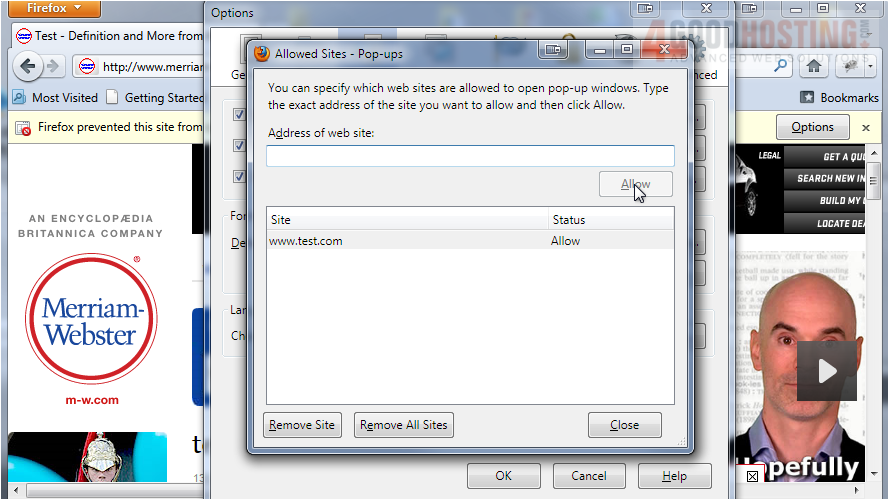Select the Test - Definition browser tab
This screenshot has height=500, width=889.
pyautogui.click(x=110, y=36)
